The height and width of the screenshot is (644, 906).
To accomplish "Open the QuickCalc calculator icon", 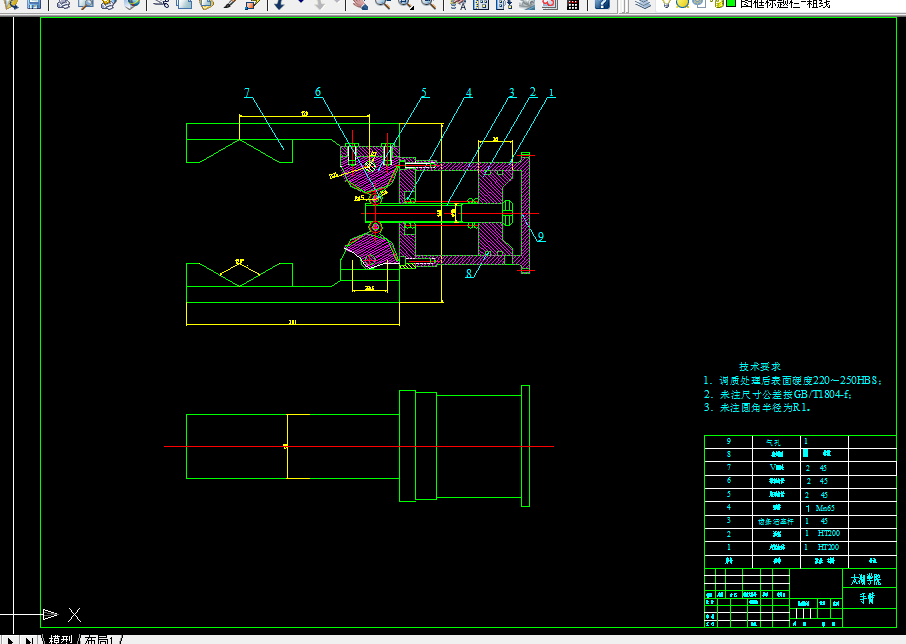I will coord(573,5).
